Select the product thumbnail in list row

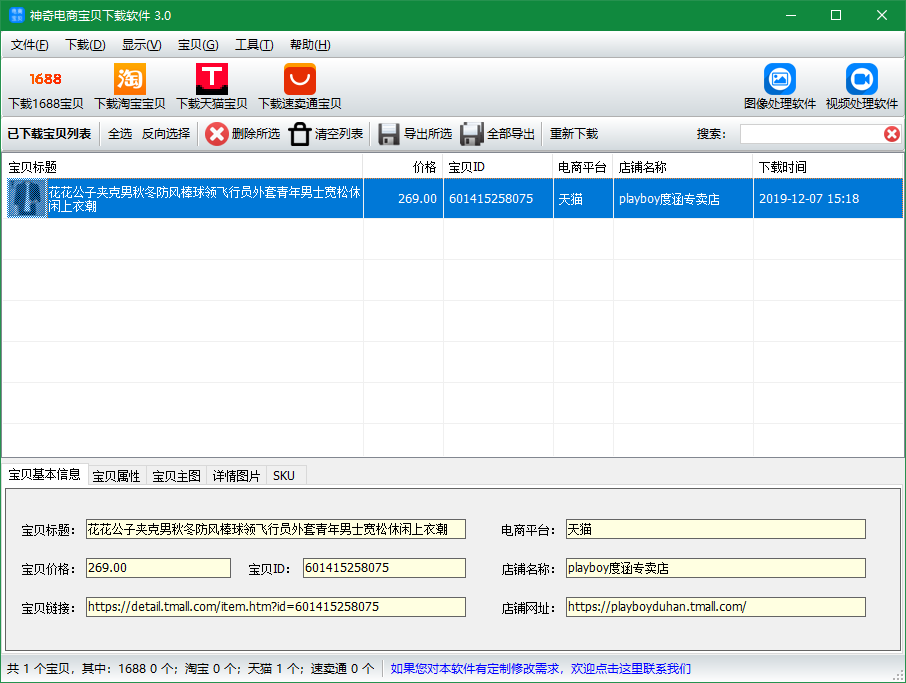(27, 199)
